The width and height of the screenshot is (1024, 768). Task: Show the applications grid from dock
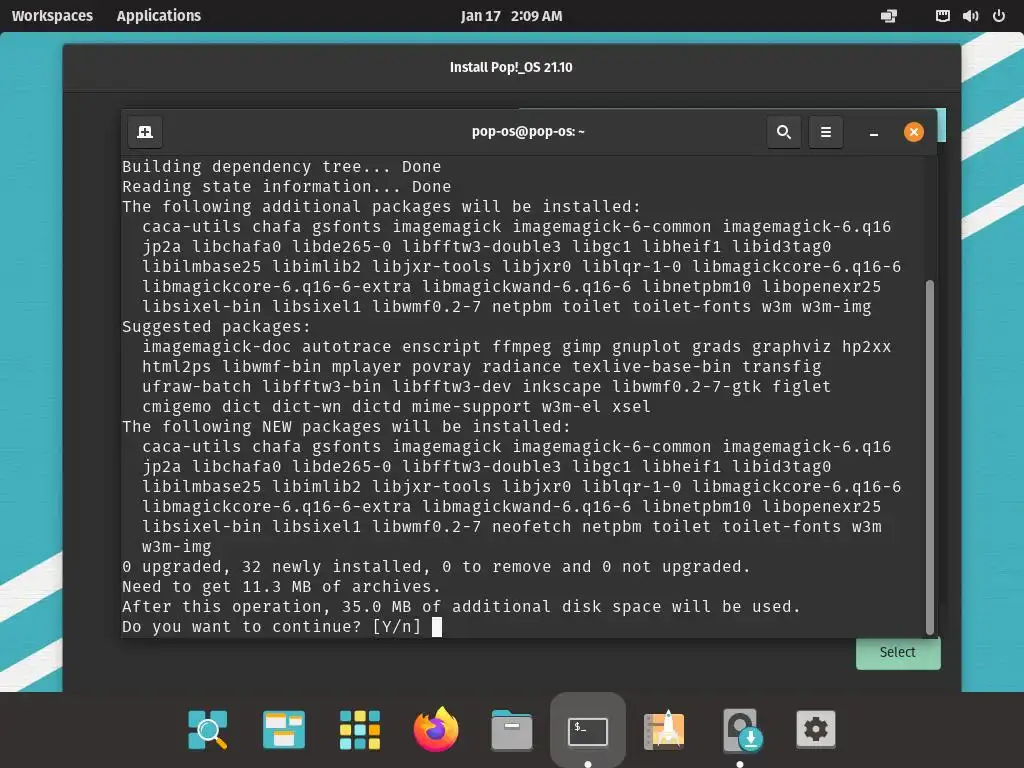coord(360,729)
